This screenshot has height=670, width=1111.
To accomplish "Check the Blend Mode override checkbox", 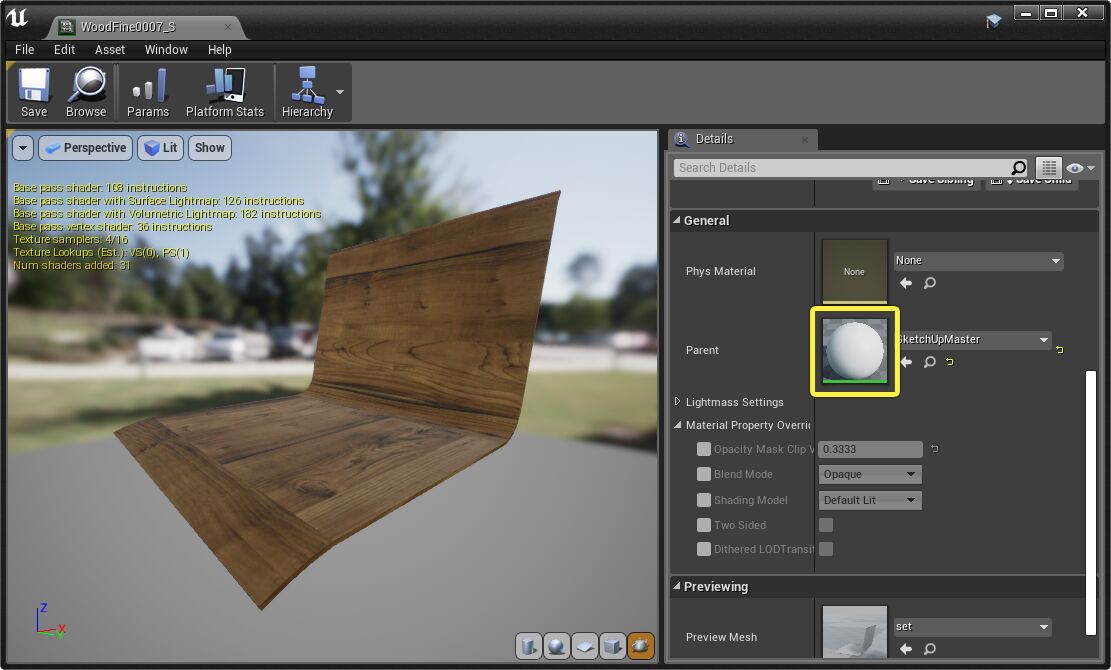I will point(703,474).
